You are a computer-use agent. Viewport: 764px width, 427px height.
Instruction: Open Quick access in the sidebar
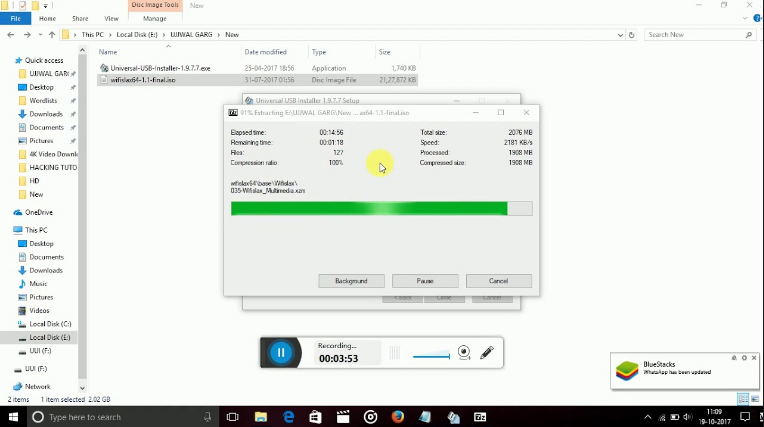44,60
